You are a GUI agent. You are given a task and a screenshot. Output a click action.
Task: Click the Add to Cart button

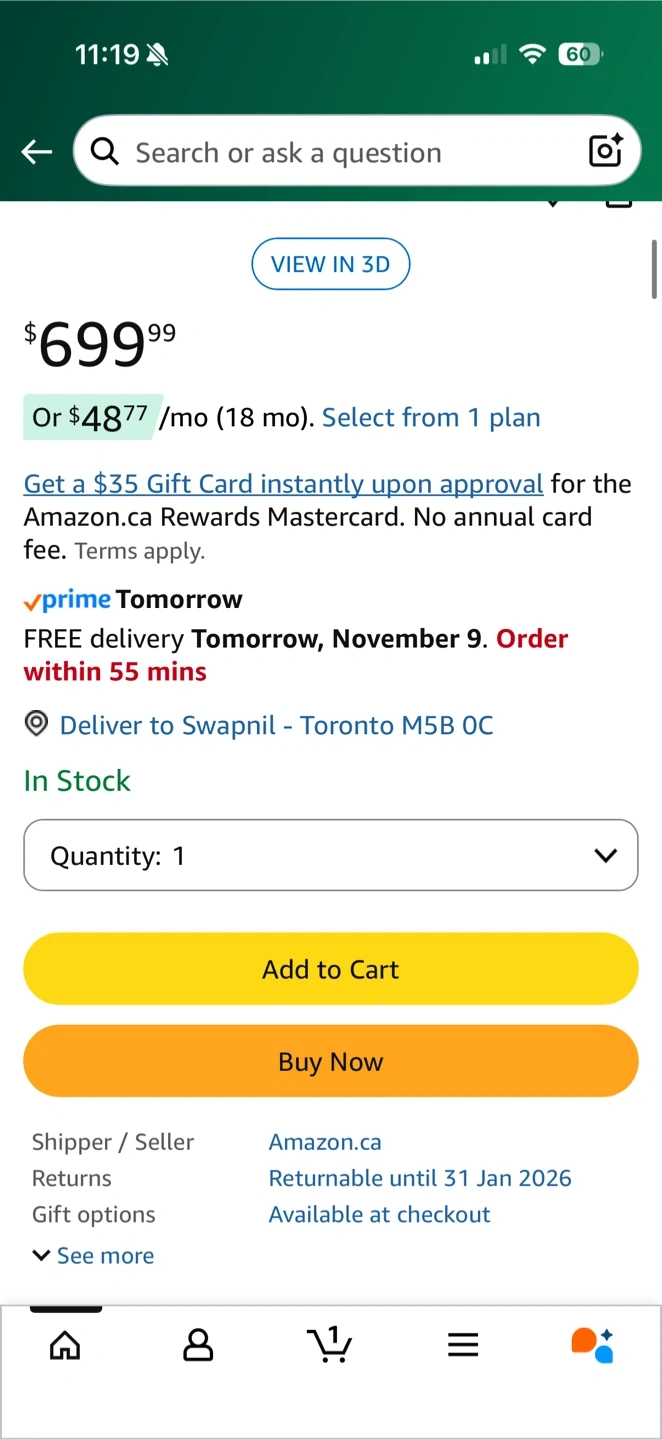[331, 969]
